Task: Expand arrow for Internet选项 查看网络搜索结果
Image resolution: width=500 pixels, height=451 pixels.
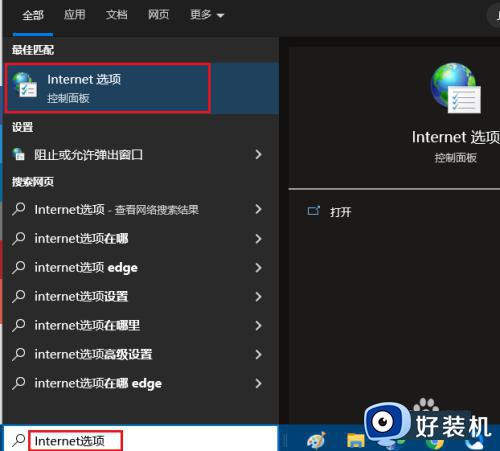Action: point(258,209)
